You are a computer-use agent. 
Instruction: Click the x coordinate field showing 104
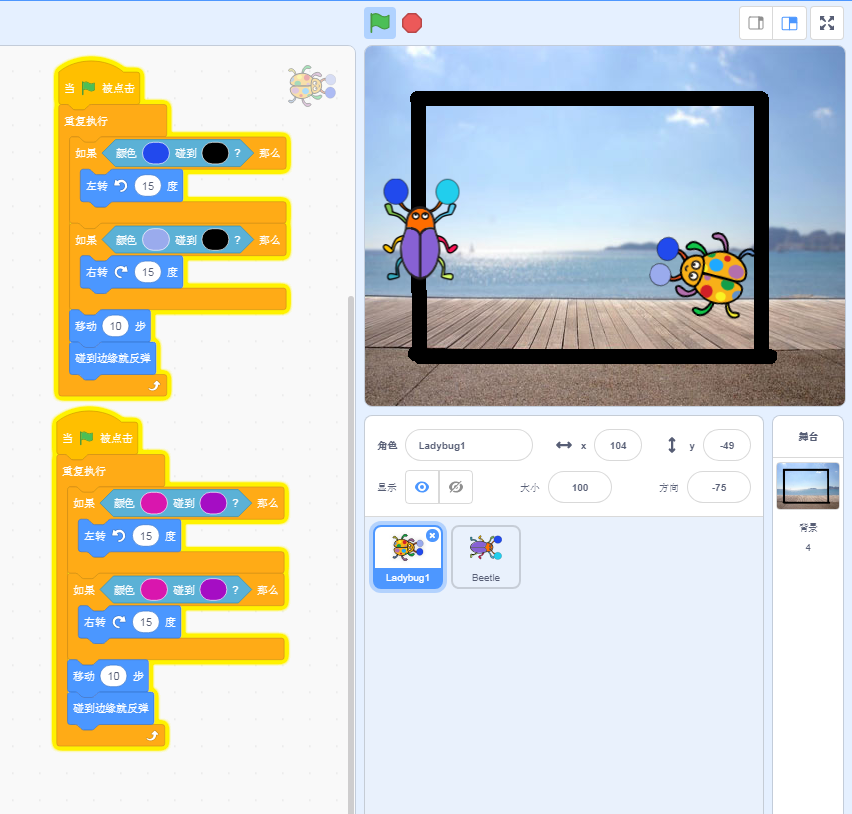tap(618, 446)
